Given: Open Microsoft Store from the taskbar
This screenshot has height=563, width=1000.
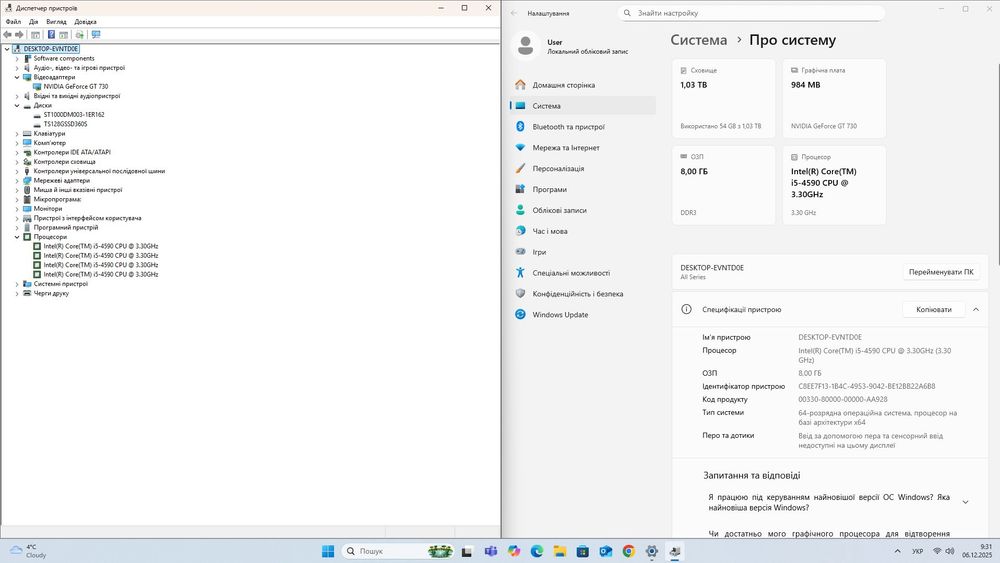Looking at the screenshot, I should (583, 552).
